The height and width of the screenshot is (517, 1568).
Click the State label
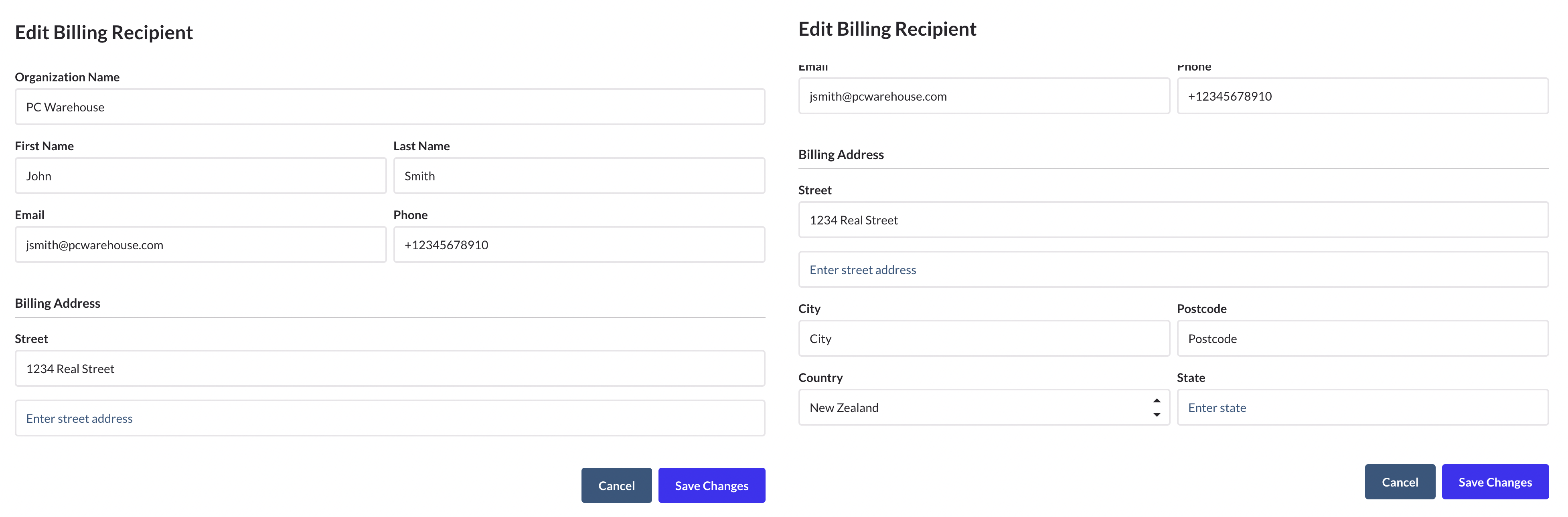pyautogui.click(x=1191, y=378)
